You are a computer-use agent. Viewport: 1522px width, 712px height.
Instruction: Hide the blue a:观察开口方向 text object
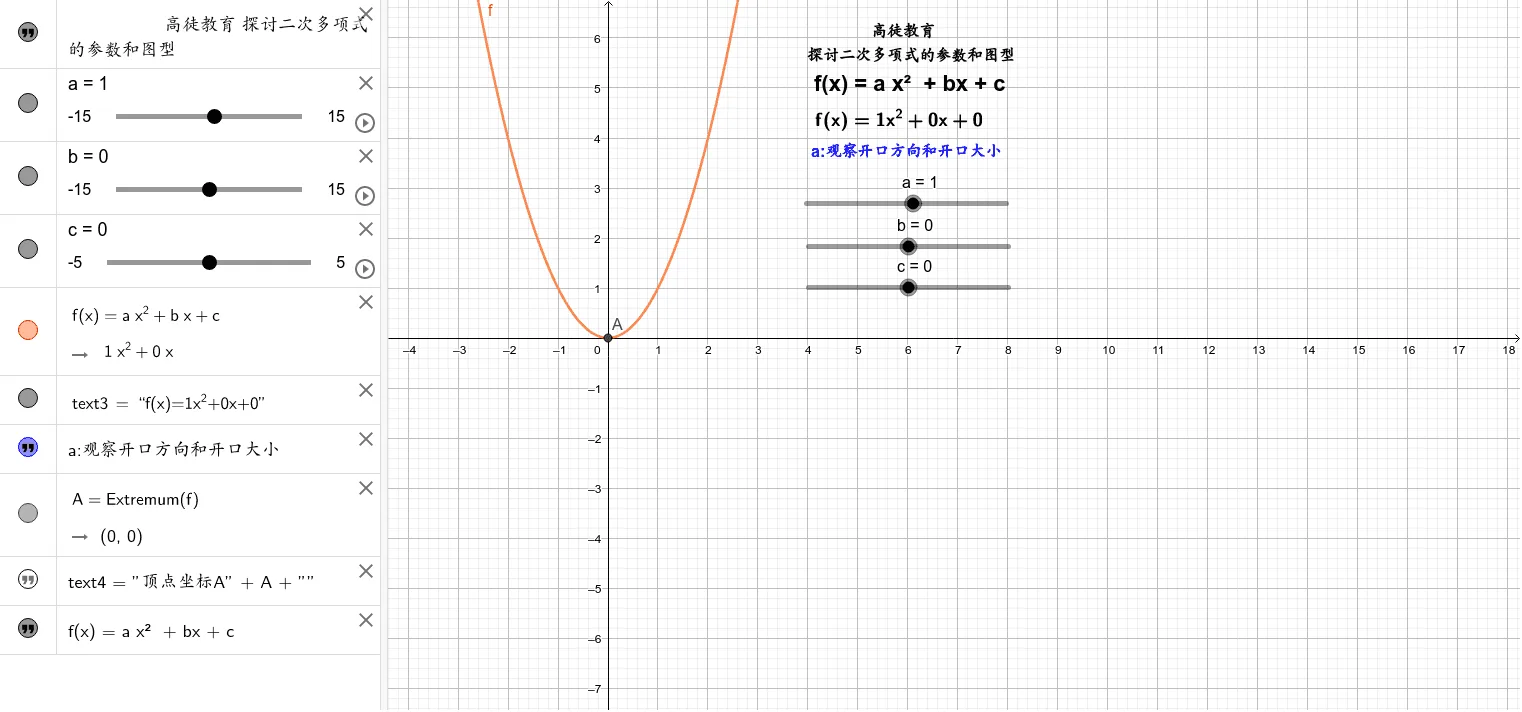(x=28, y=447)
